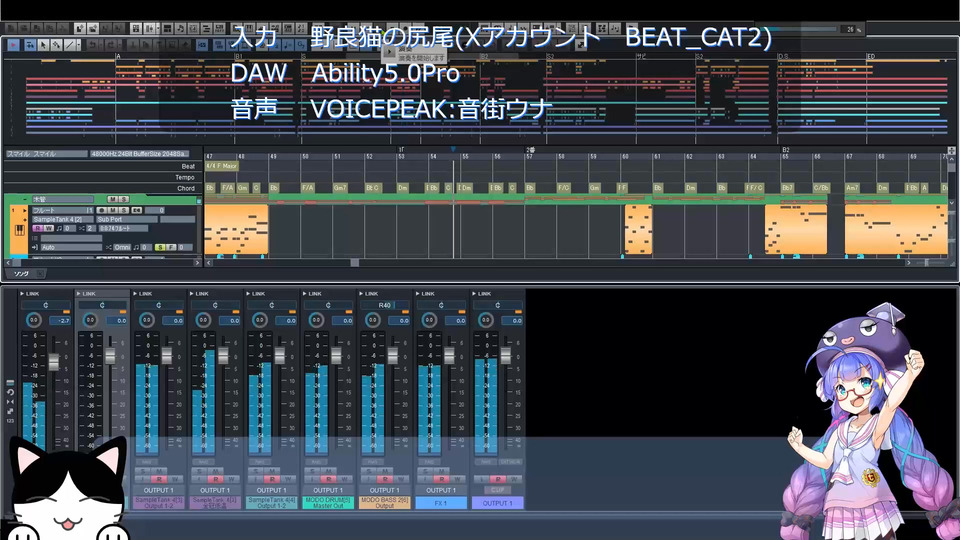This screenshot has height=540, width=960.
Task: Click the right arrow of the track list scrollbar
Action: 197,263
